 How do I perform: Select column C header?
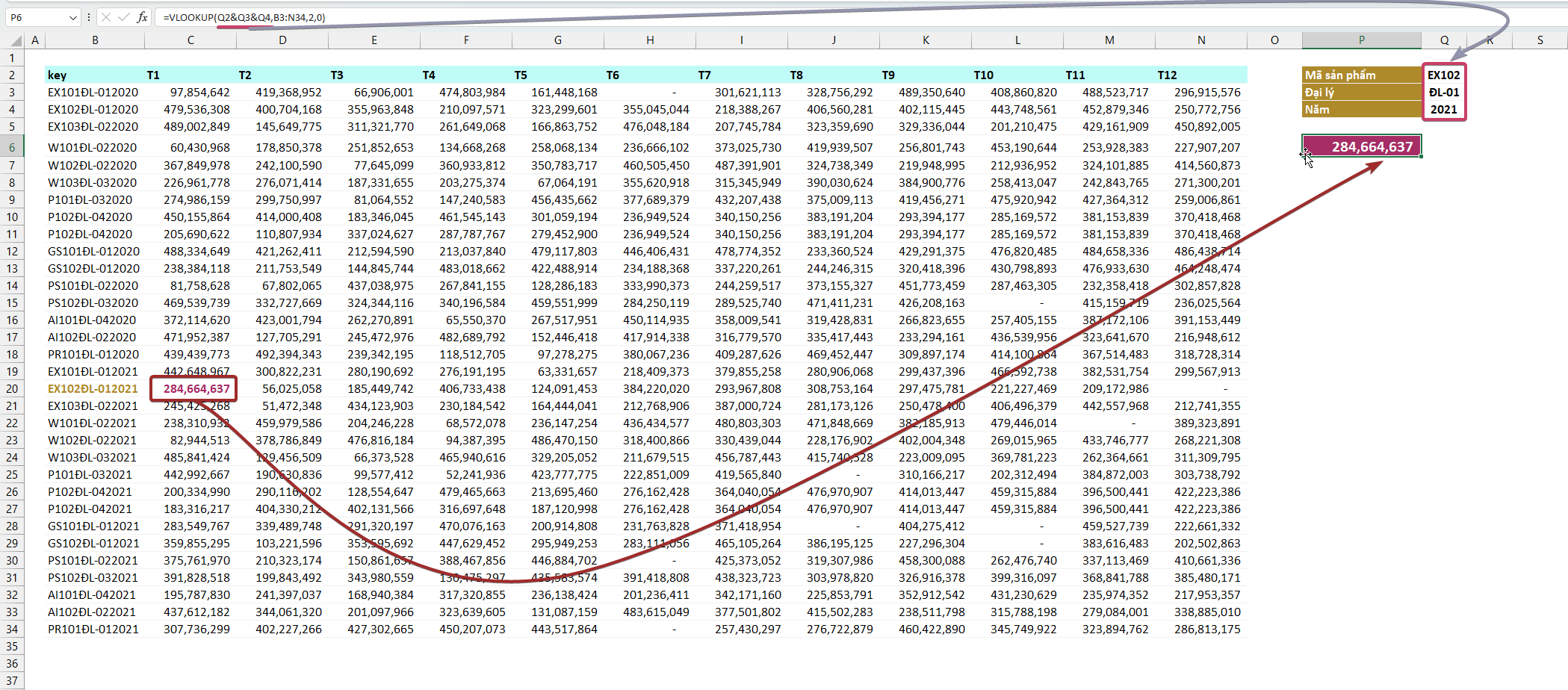click(190, 40)
